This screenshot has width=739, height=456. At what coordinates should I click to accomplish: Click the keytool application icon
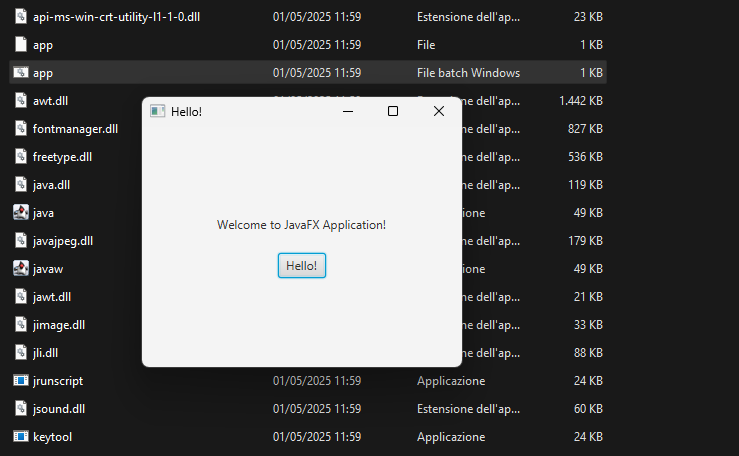coord(21,437)
